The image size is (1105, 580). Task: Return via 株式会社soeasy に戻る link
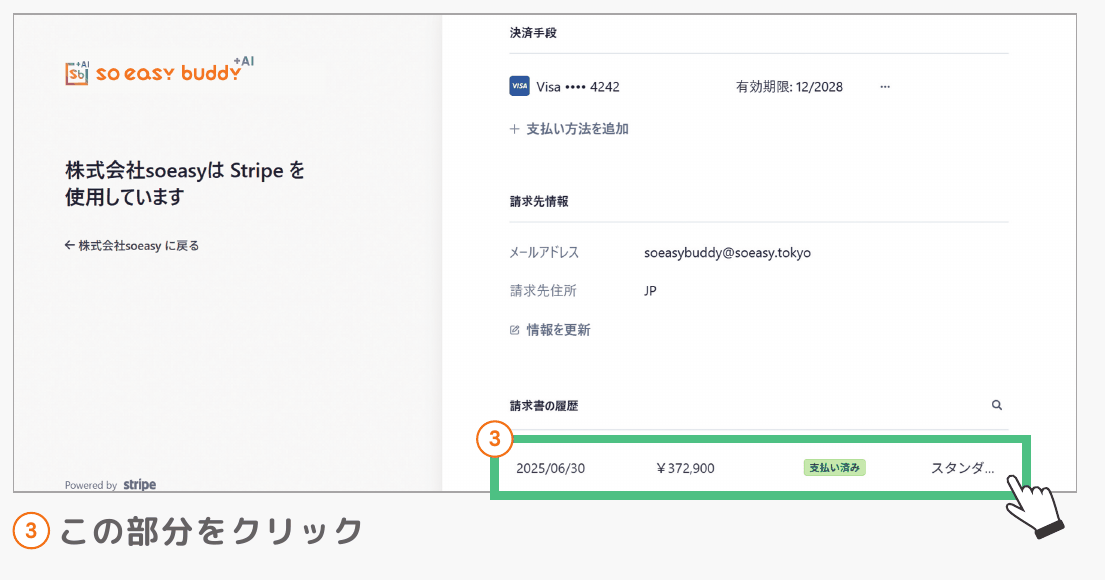pyautogui.click(x=132, y=246)
